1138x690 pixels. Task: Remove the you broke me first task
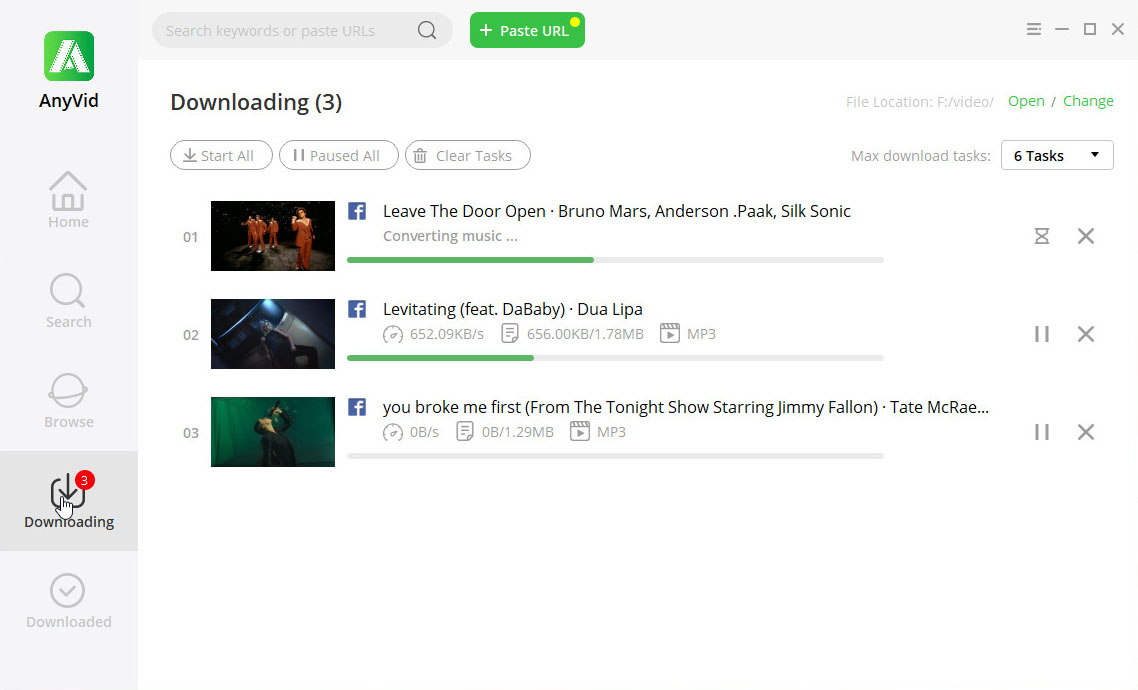click(1086, 432)
